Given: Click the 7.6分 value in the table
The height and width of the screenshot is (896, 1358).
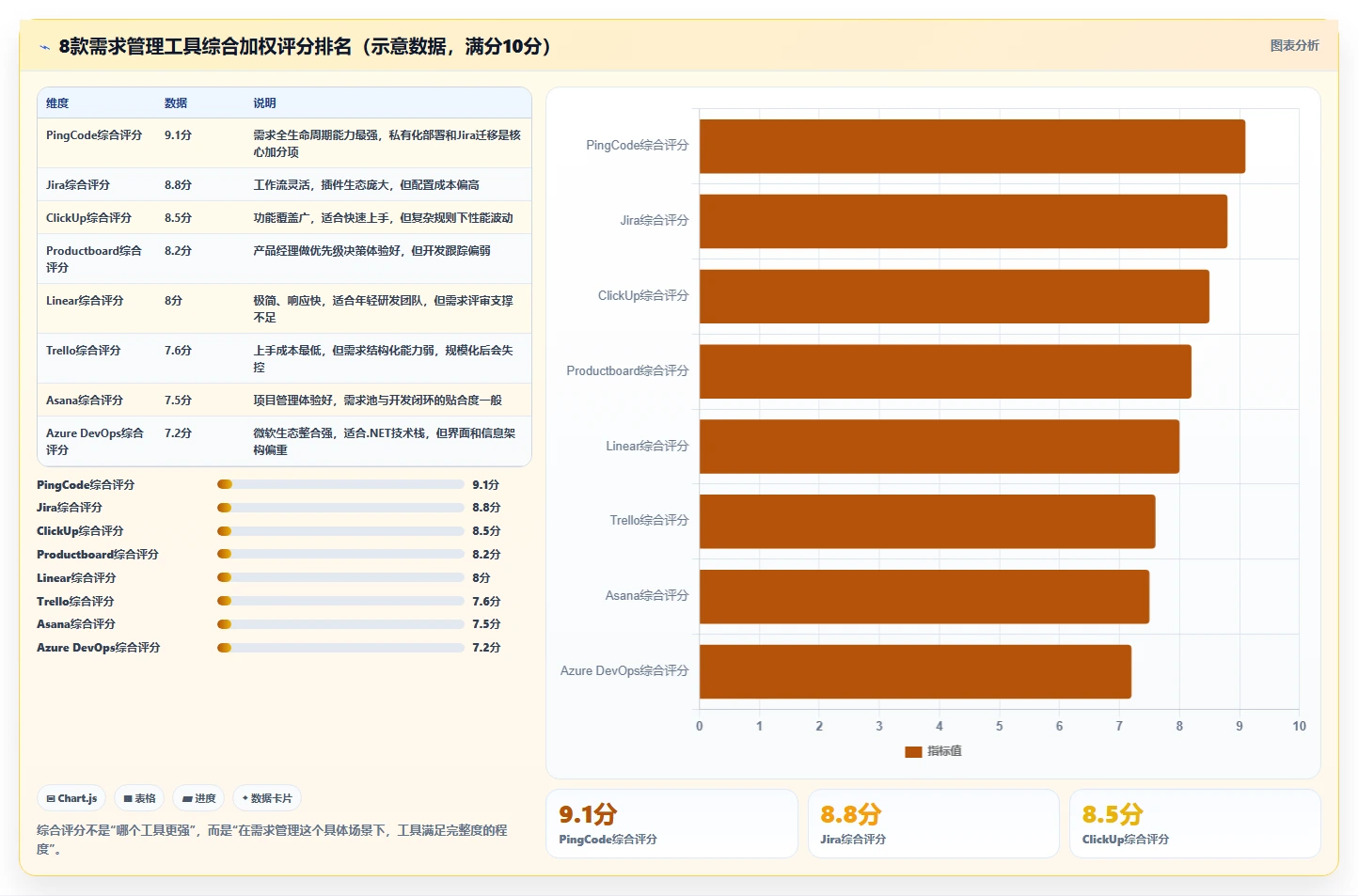Looking at the screenshot, I should (178, 351).
